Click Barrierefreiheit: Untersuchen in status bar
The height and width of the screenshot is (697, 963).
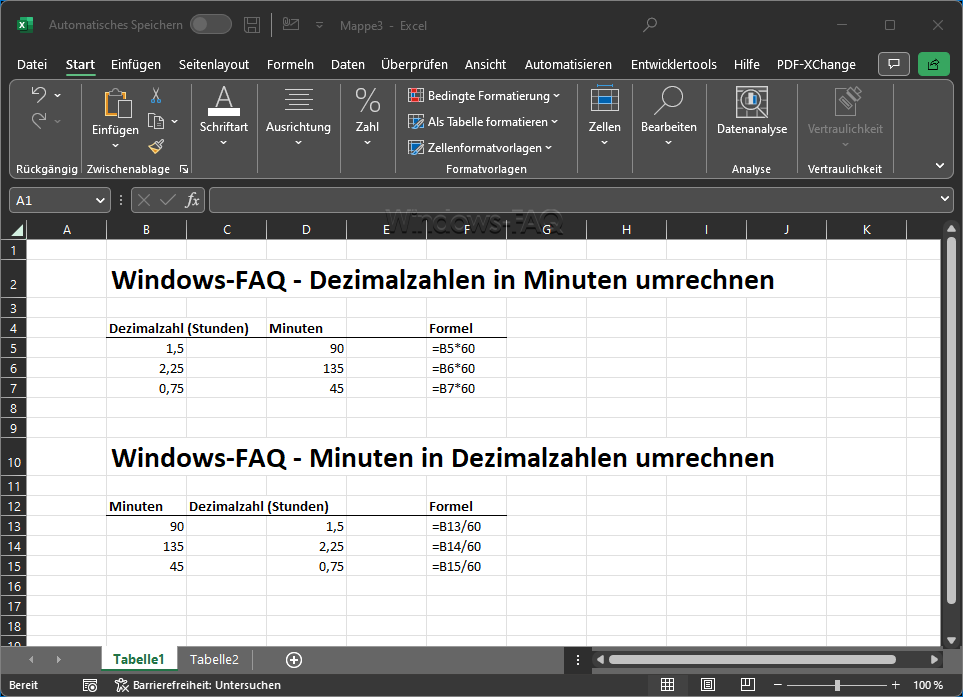coord(198,685)
